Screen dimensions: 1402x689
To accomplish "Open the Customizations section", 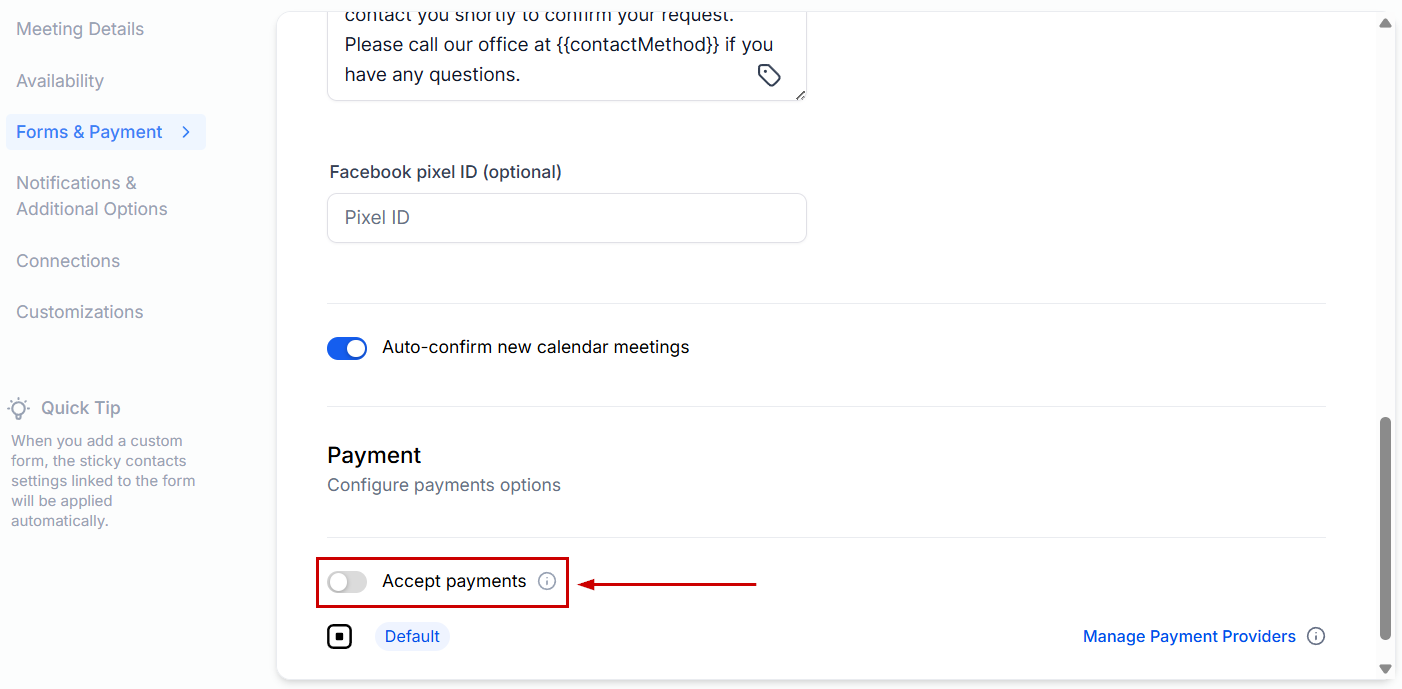I will click(80, 312).
